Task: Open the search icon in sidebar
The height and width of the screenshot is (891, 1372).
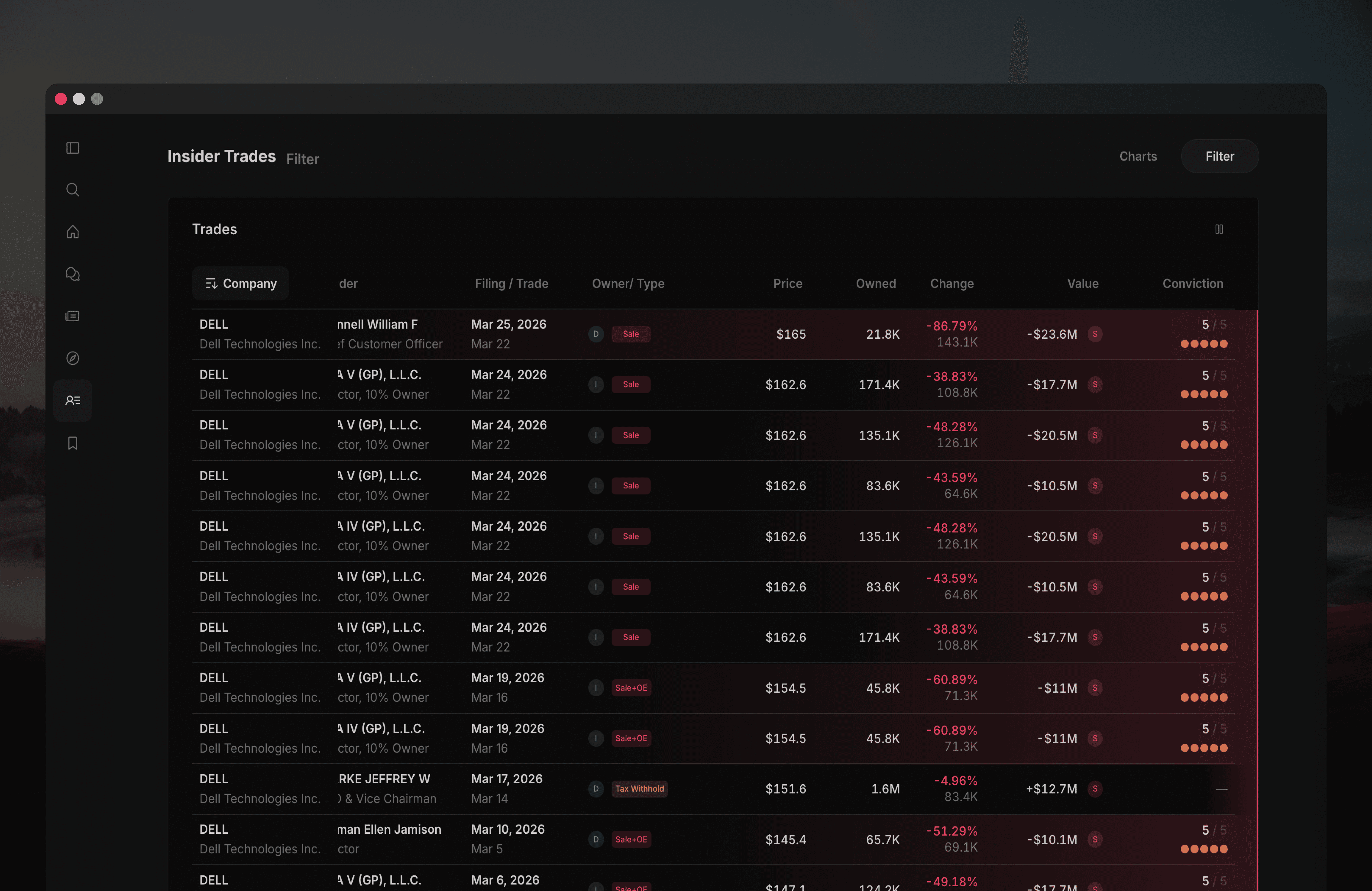Action: tap(73, 190)
